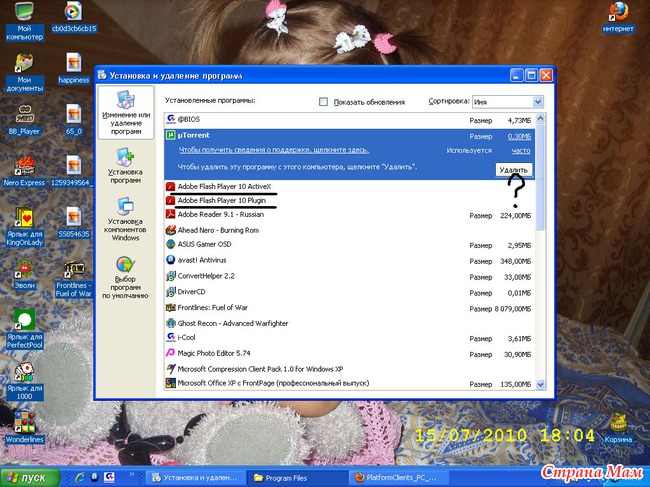Click the avast! Antivirus icon
650x487 pixels.
coord(170,260)
